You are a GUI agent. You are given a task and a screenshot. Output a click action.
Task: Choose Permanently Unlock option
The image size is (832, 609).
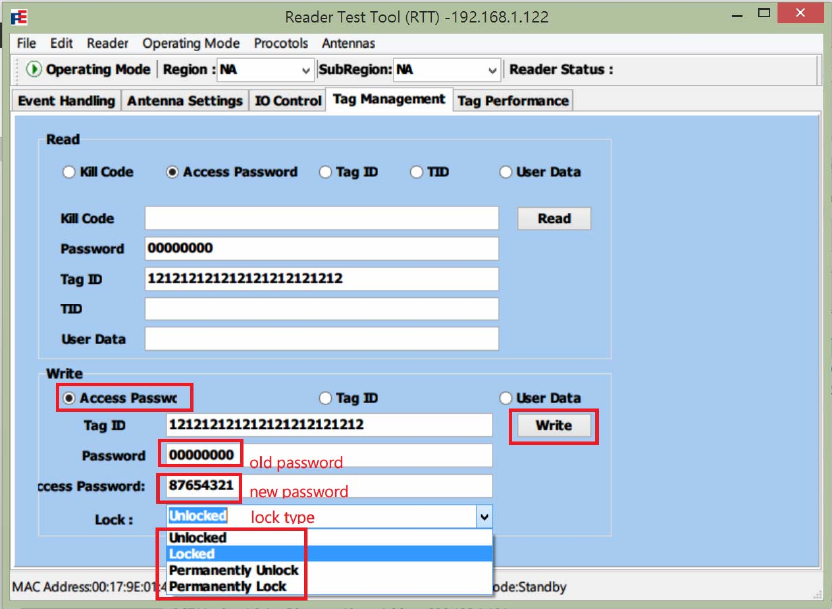coord(330,570)
